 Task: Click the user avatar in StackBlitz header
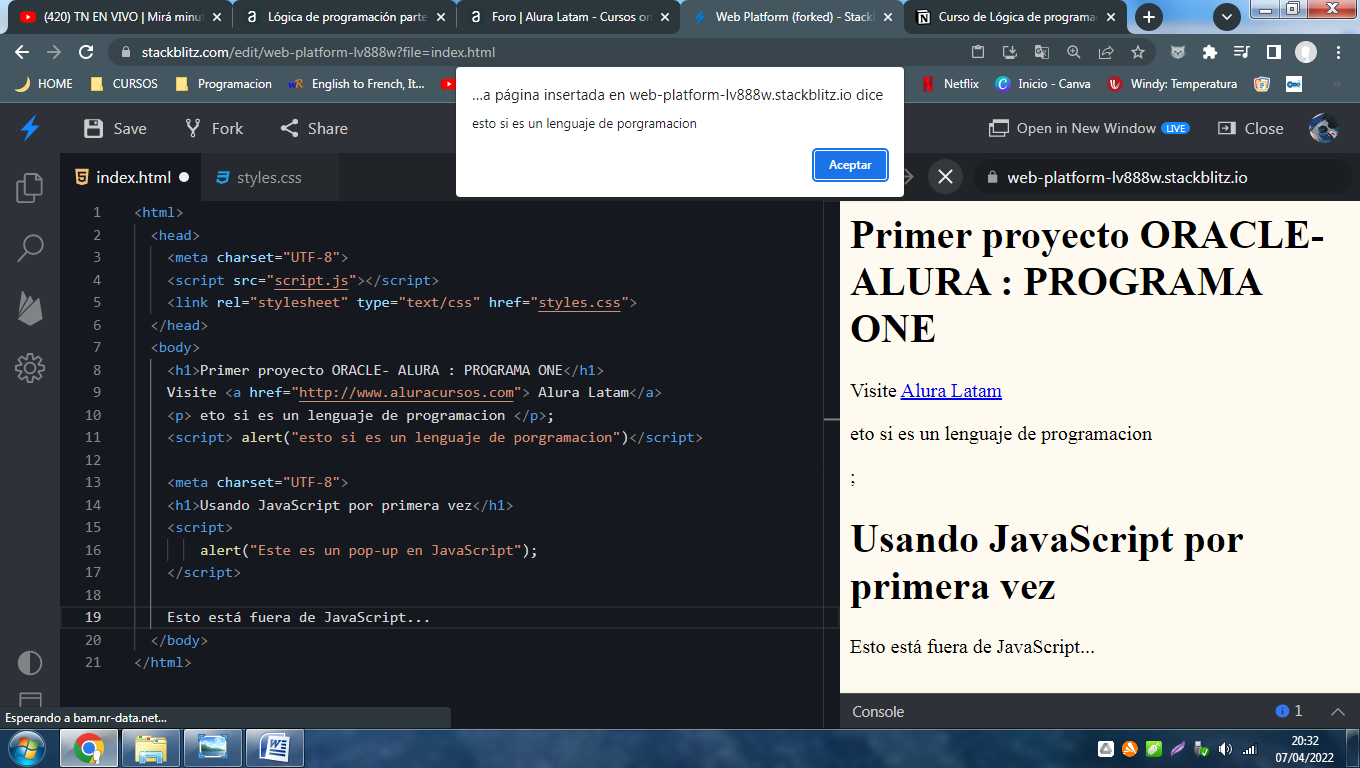point(1324,128)
